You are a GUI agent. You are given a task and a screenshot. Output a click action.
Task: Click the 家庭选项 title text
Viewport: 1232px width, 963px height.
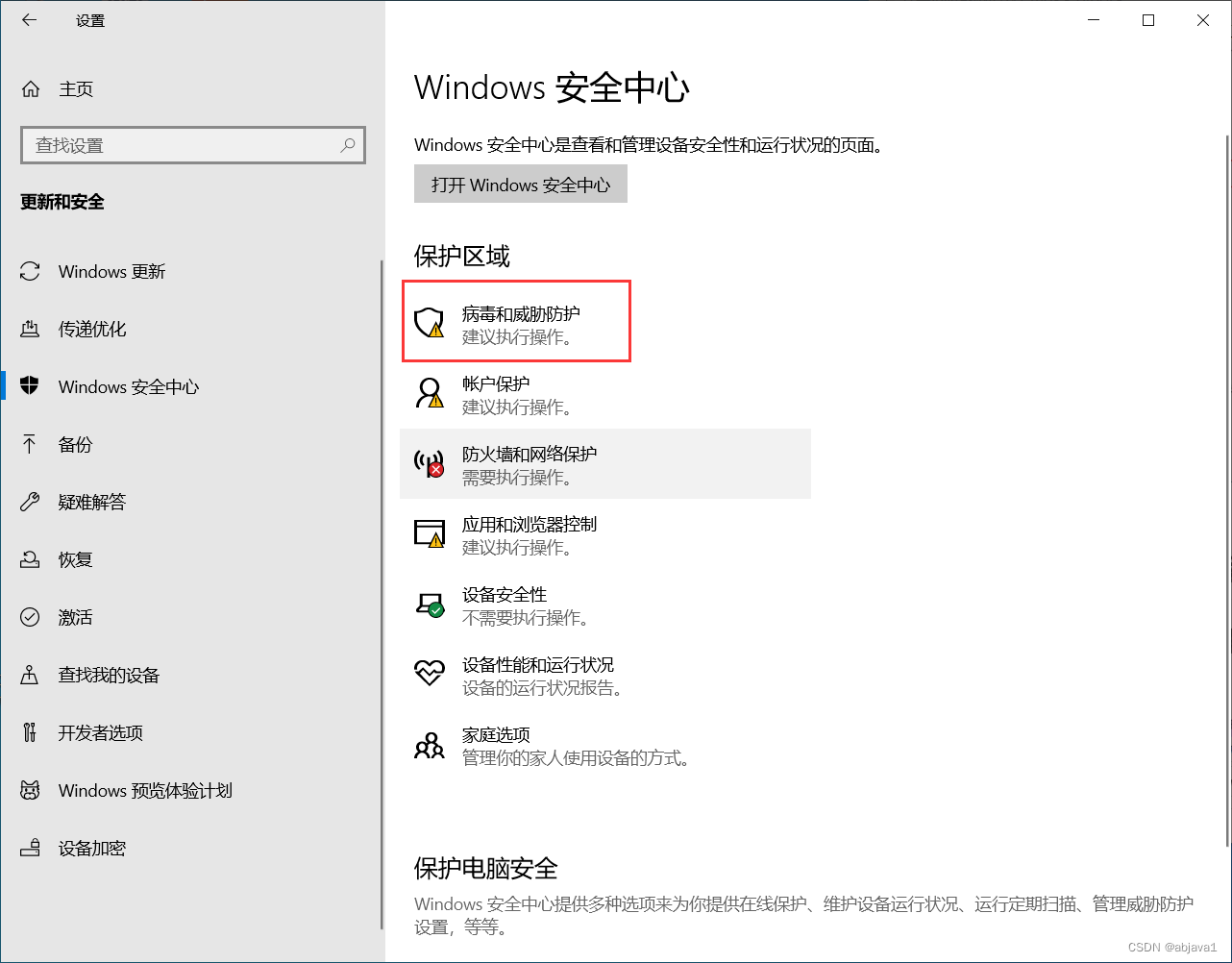pyautogui.click(x=496, y=735)
